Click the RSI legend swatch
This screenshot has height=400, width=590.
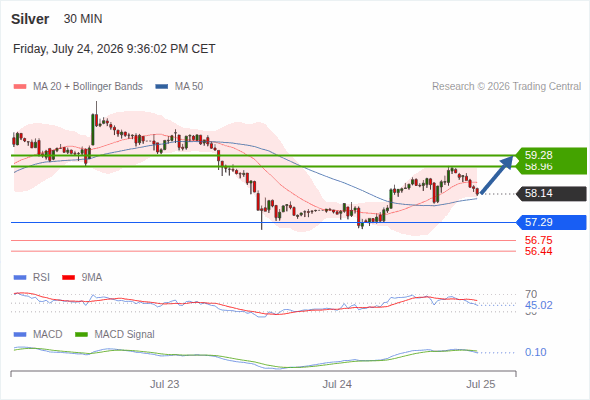[x=20, y=278]
